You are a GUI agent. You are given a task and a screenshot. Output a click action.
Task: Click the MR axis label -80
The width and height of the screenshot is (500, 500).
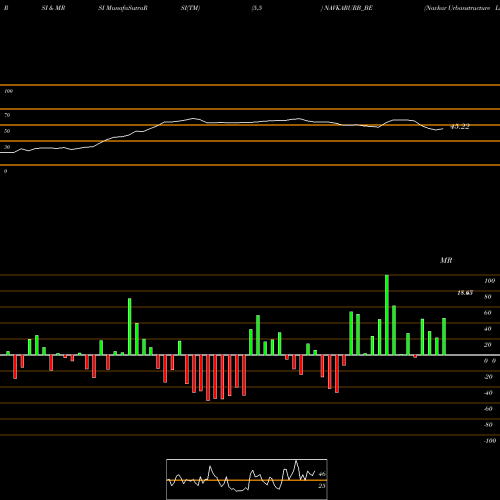click(x=488, y=425)
